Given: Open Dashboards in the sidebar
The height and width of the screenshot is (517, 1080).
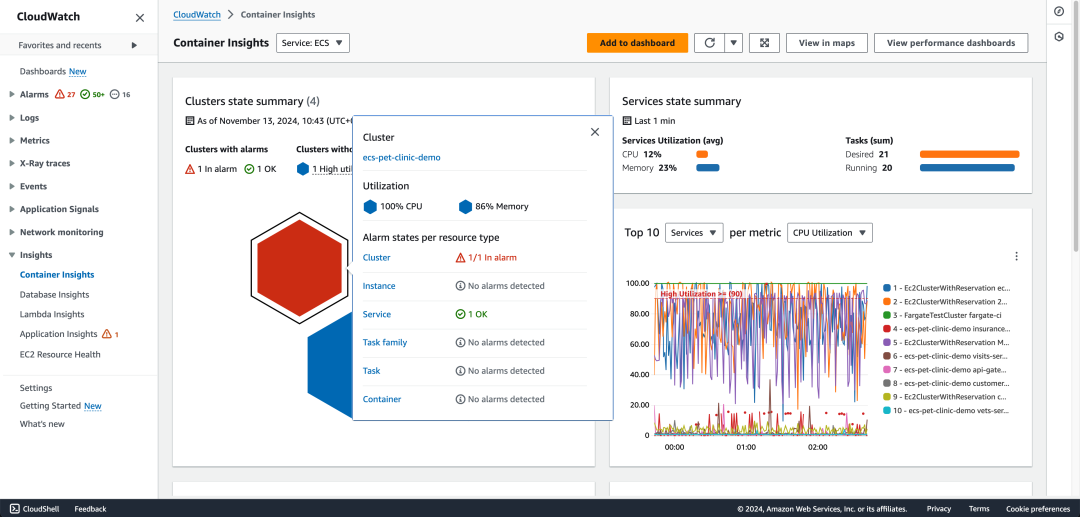Looking at the screenshot, I should coord(43,72).
